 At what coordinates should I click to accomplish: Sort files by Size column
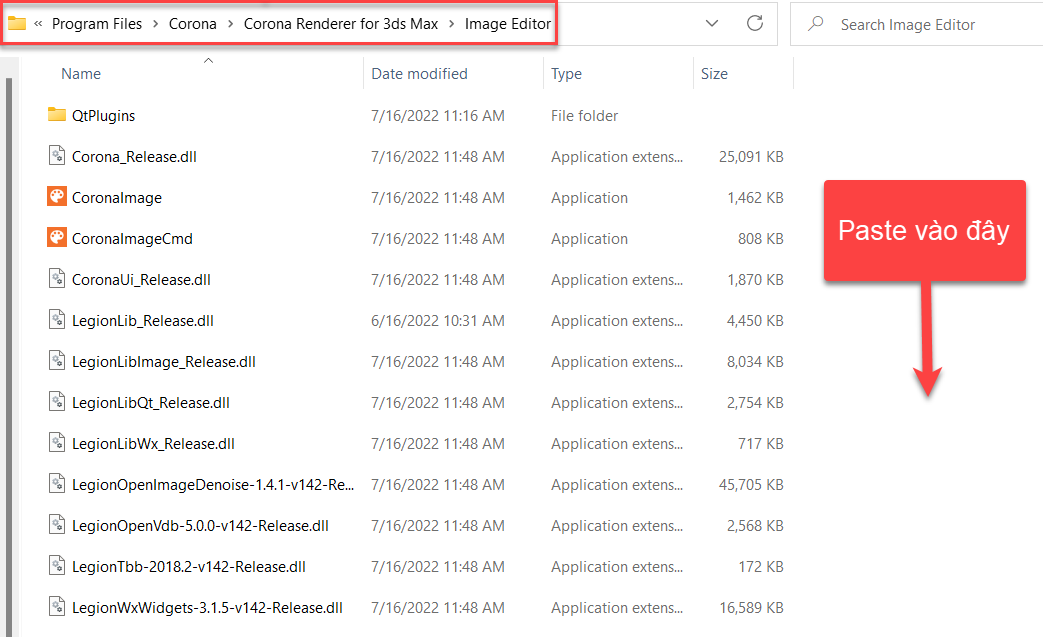pos(714,74)
